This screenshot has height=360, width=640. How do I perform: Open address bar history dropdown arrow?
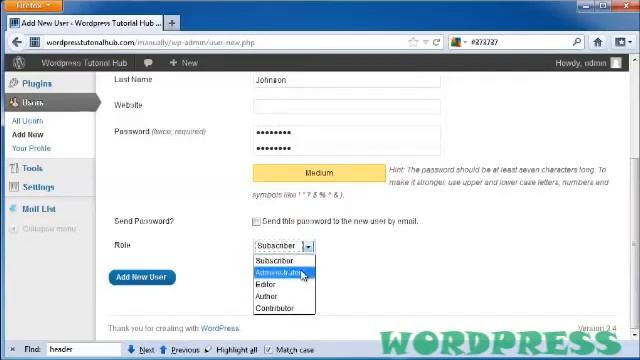[425, 42]
